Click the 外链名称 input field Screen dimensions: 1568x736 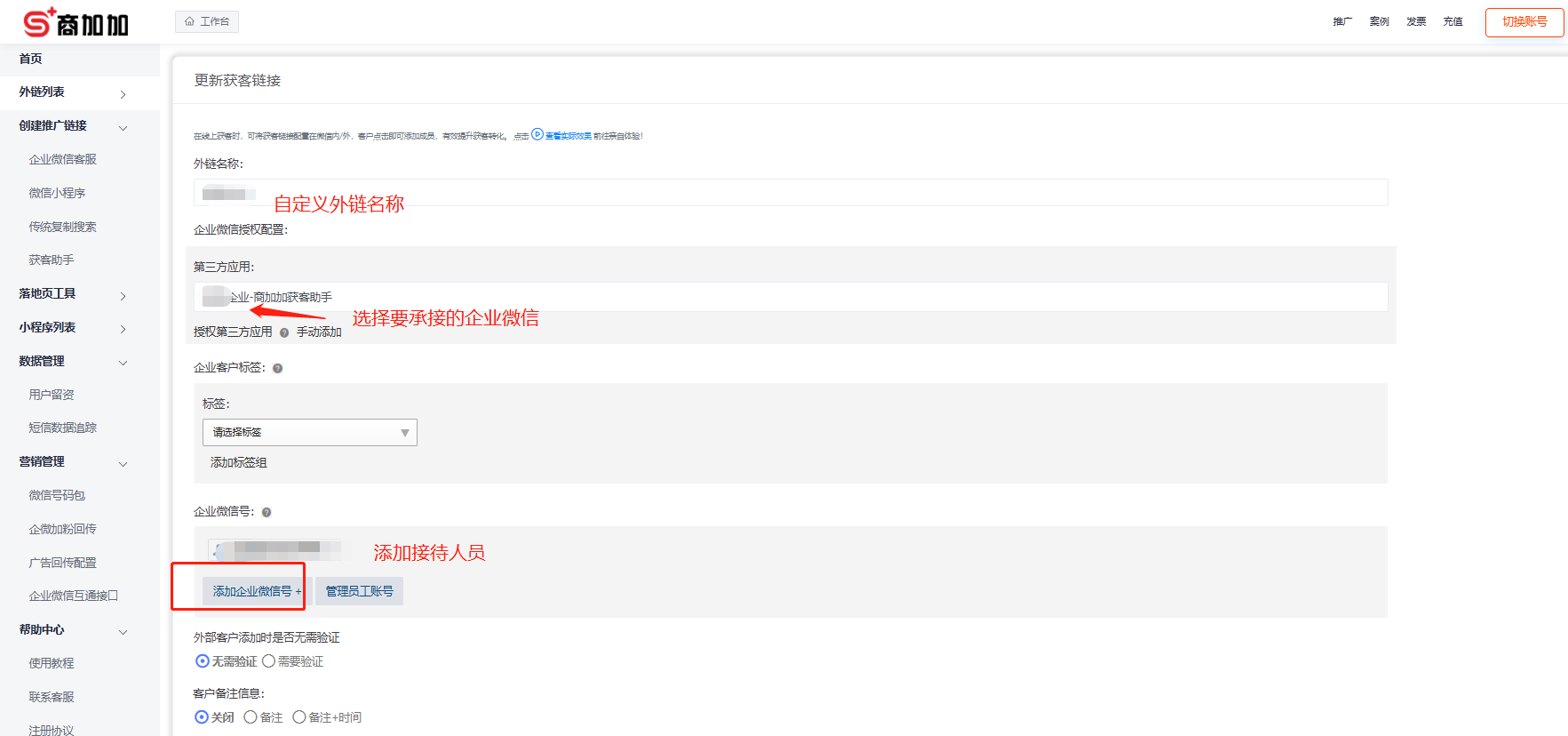[x=791, y=193]
